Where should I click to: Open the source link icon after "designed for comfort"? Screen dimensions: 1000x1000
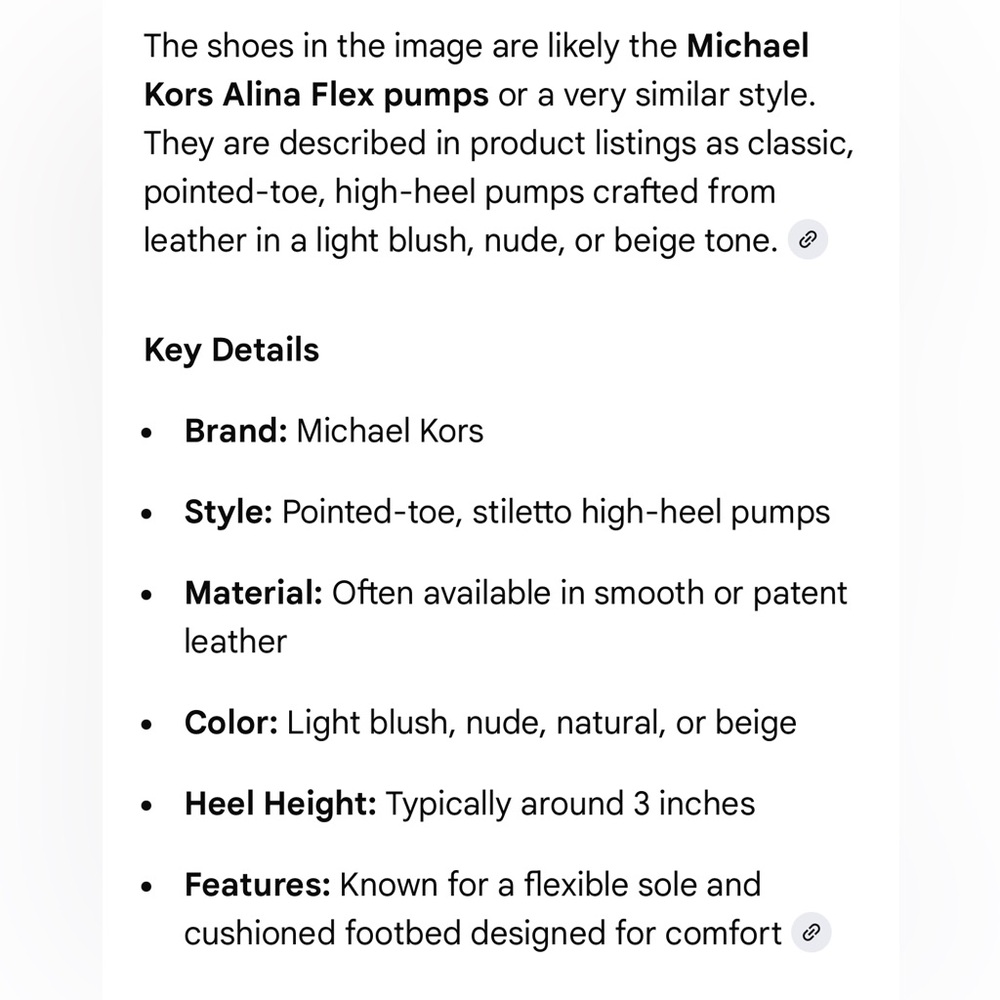click(x=811, y=932)
